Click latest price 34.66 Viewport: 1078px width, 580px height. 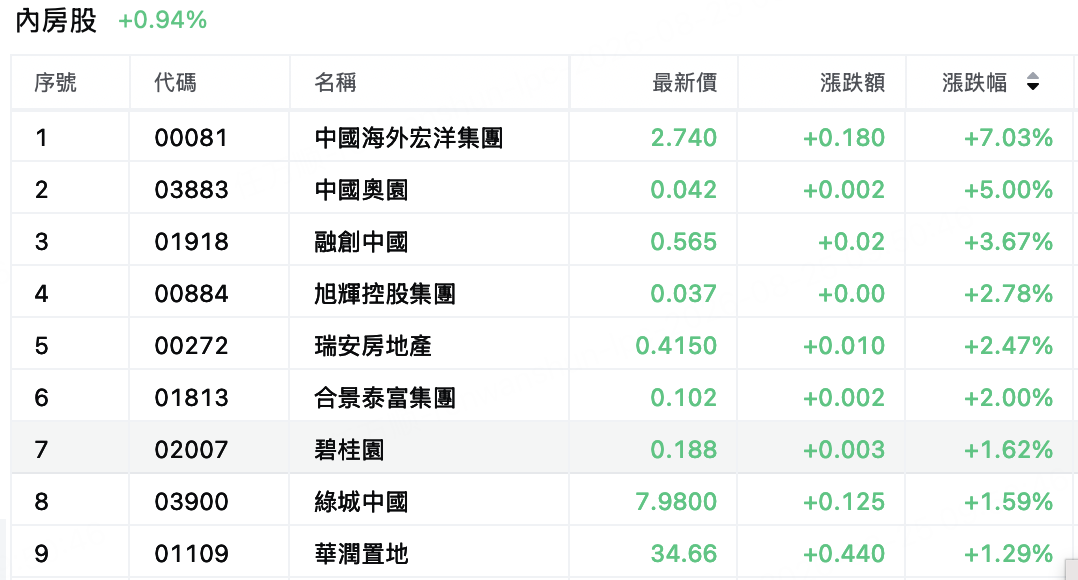click(684, 554)
